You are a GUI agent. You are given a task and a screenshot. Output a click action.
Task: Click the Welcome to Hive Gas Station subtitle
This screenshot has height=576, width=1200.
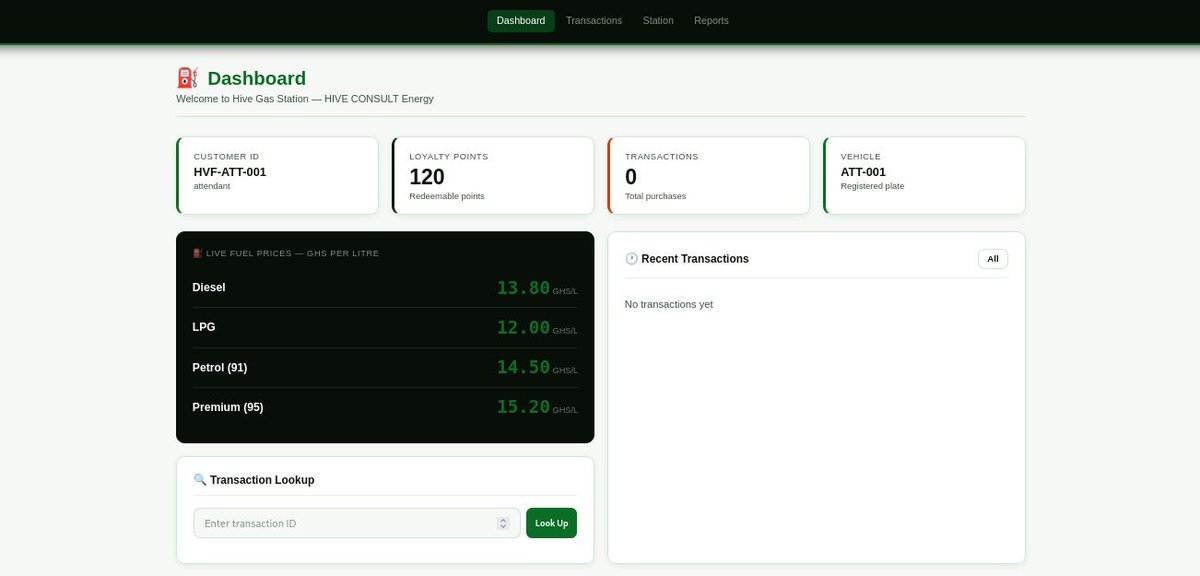(305, 99)
